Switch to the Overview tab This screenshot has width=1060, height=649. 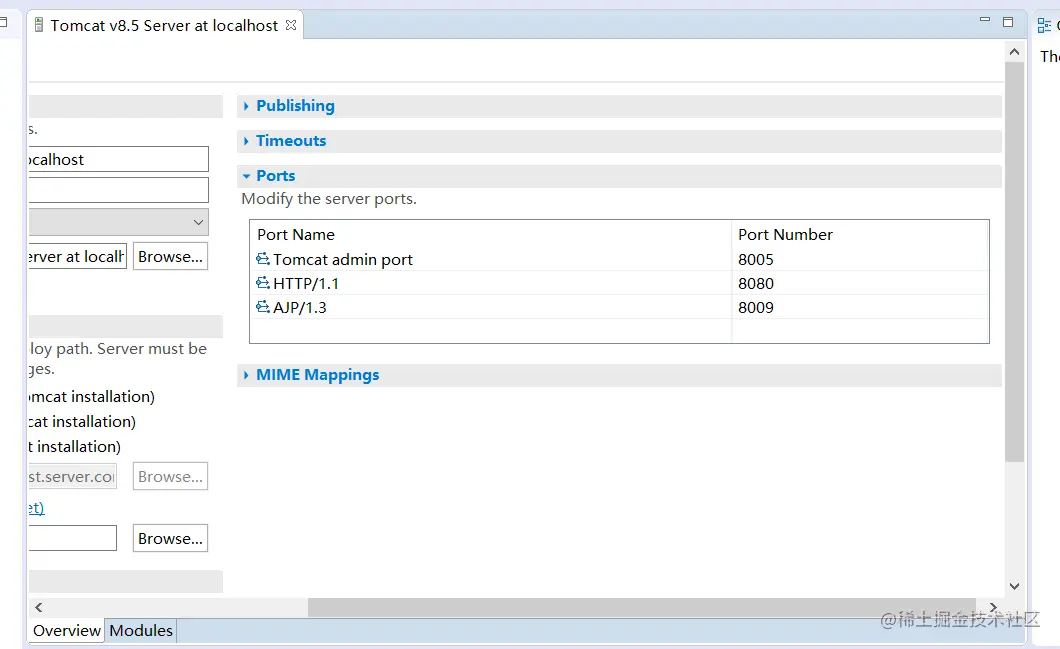point(66,630)
